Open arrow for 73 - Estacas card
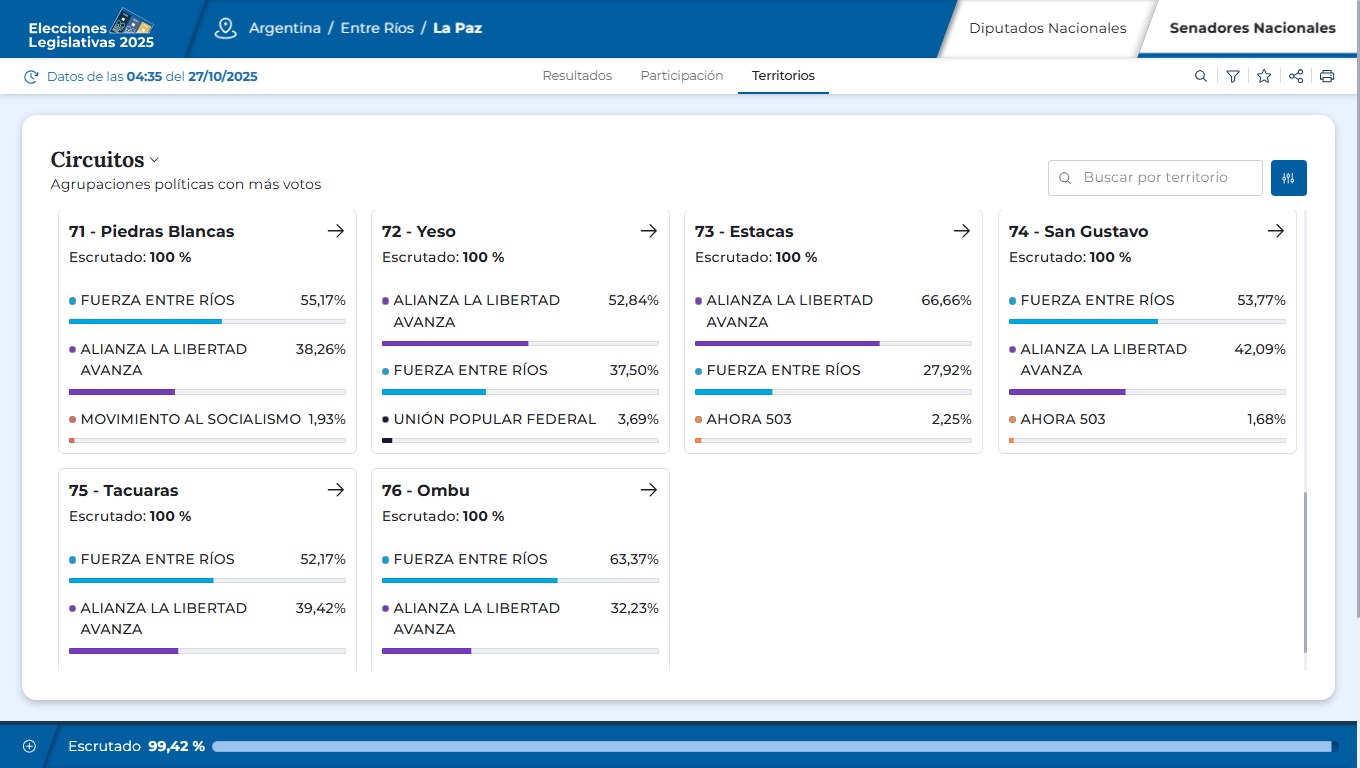Screen dimensions: 1360x768 962,231
